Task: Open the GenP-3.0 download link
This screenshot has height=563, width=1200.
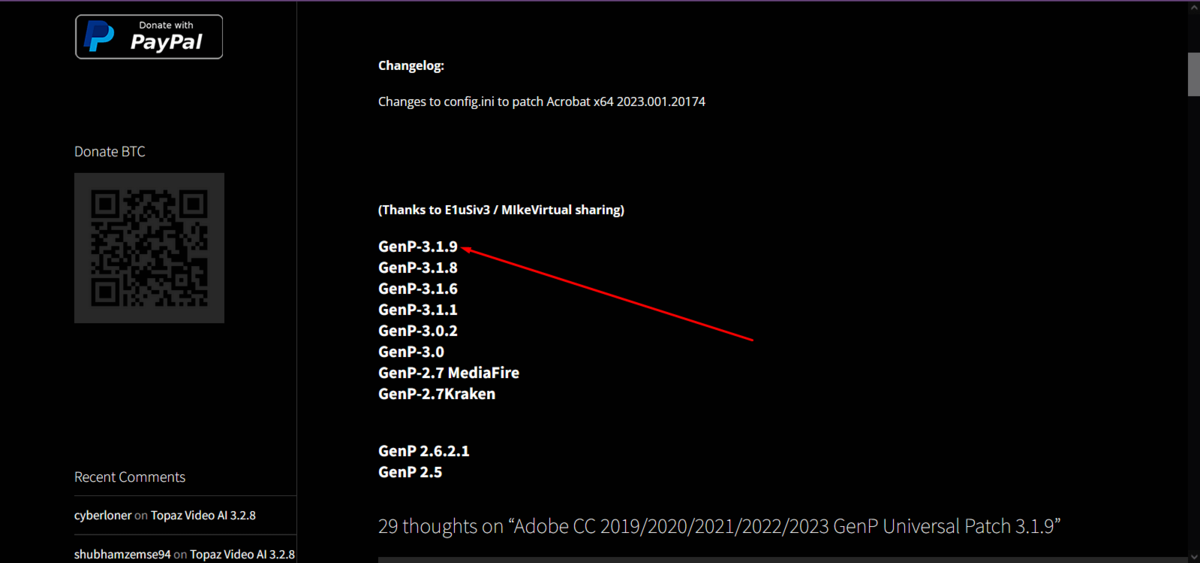Action: [x=411, y=351]
